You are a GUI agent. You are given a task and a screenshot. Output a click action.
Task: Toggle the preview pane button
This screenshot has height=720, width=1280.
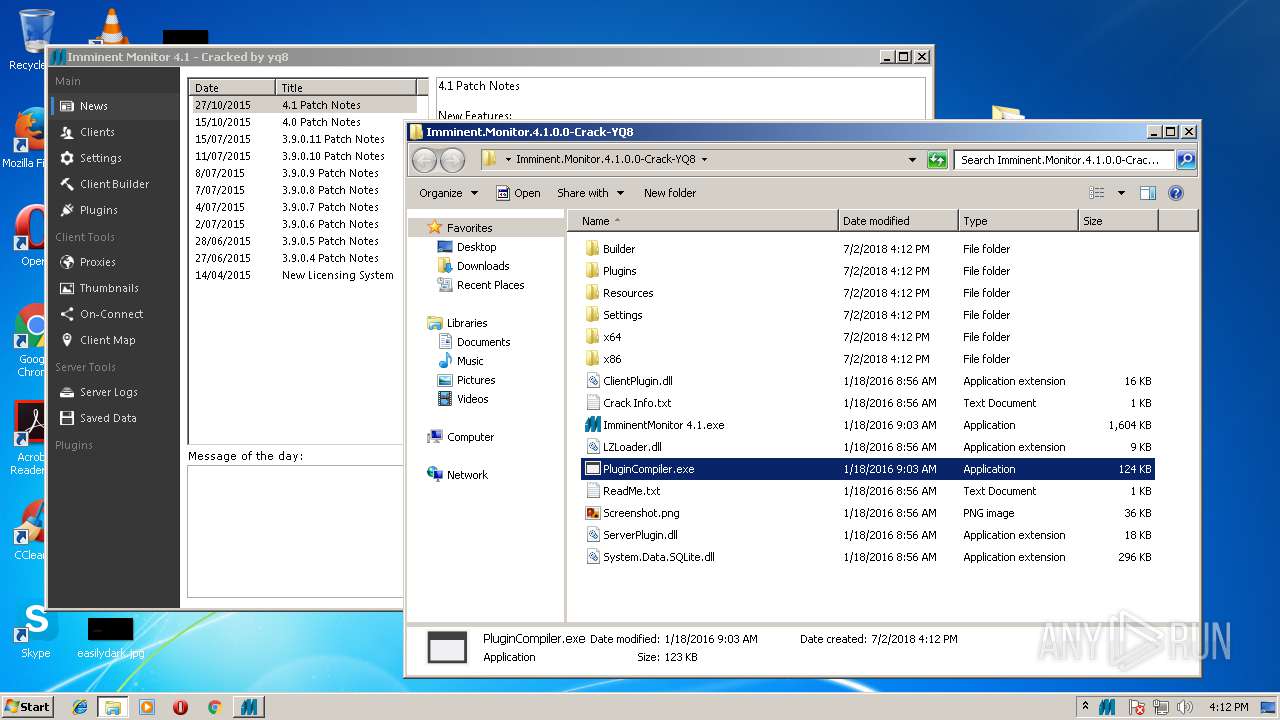click(x=1148, y=193)
